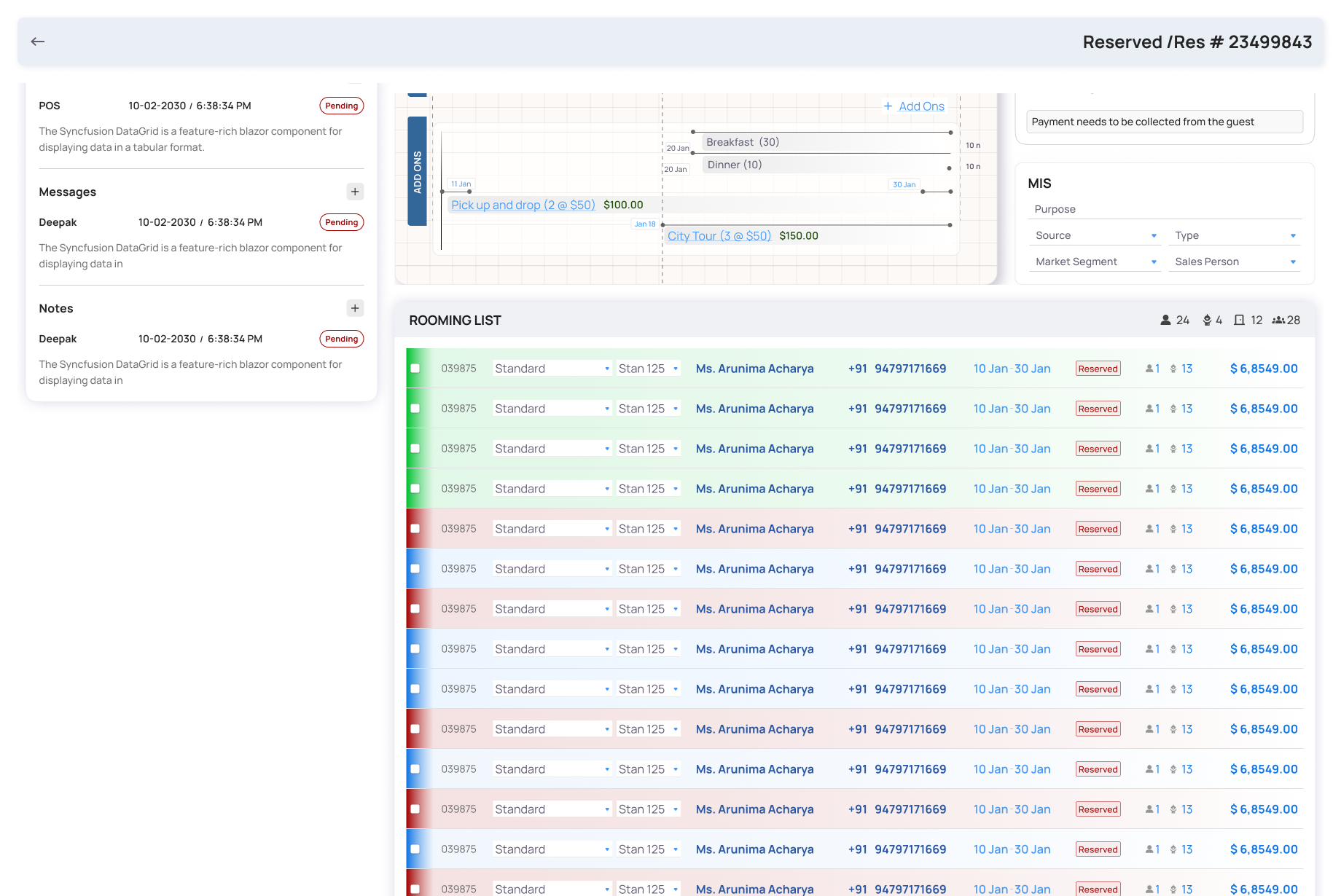This screenshot has width=1341, height=896.
Task: Click the Add Ons button
Action: click(914, 106)
